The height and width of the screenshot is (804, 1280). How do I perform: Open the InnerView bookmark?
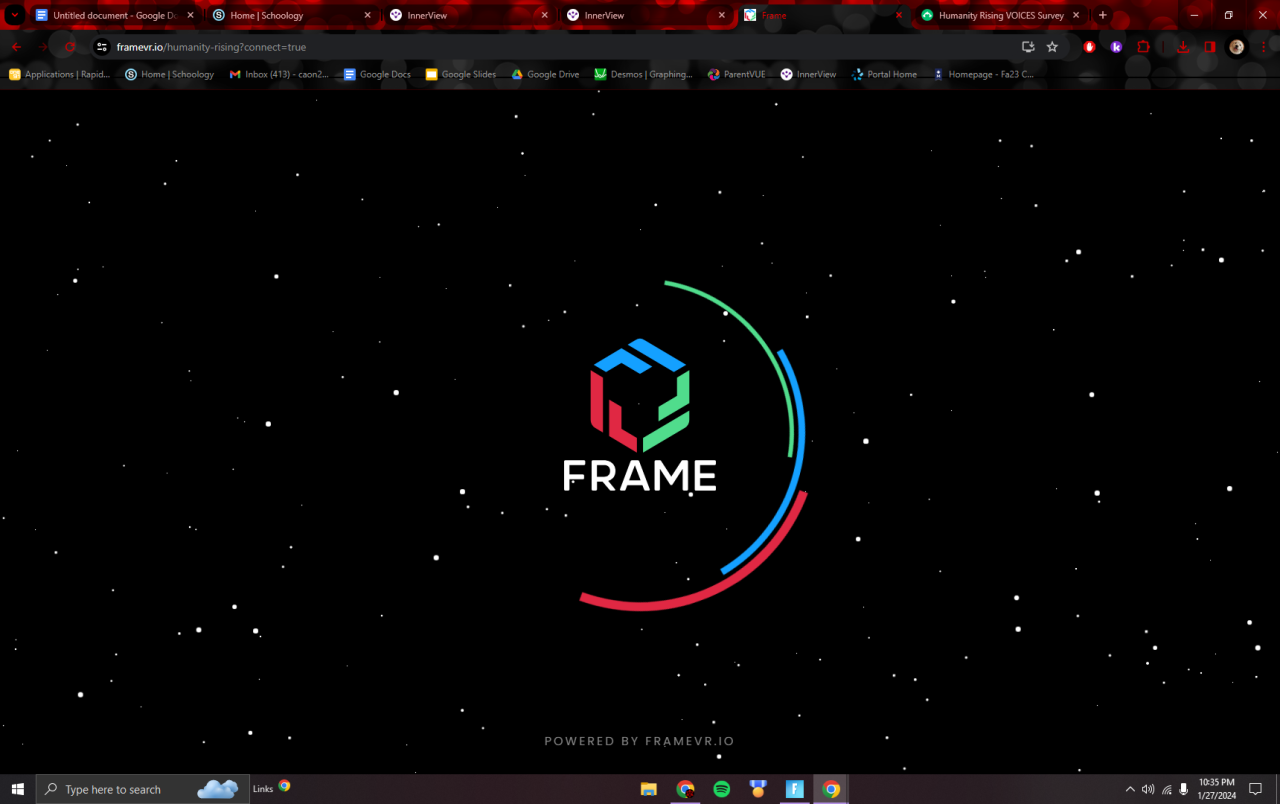(808, 74)
